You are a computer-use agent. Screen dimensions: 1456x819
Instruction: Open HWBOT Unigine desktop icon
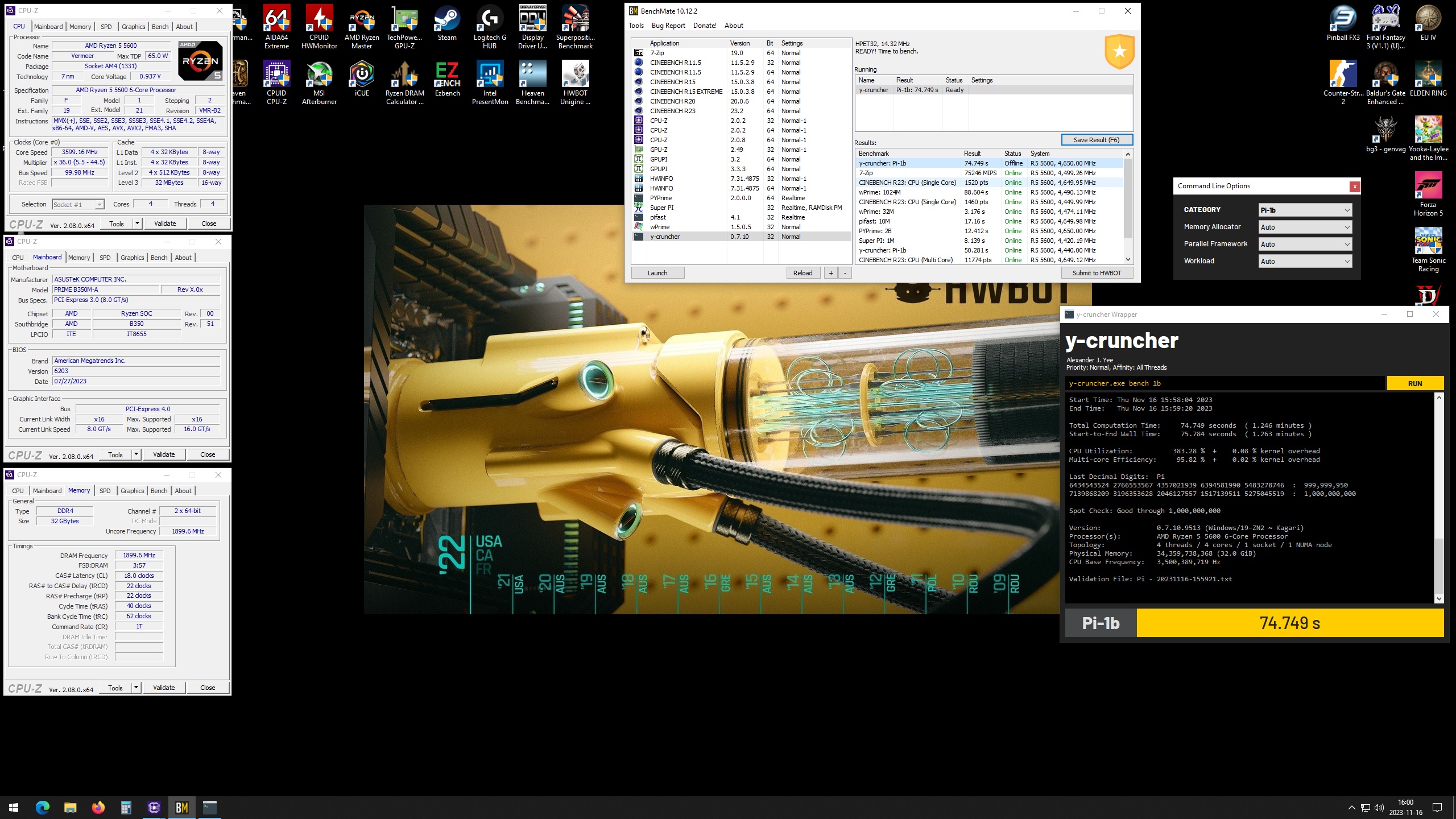[576, 82]
